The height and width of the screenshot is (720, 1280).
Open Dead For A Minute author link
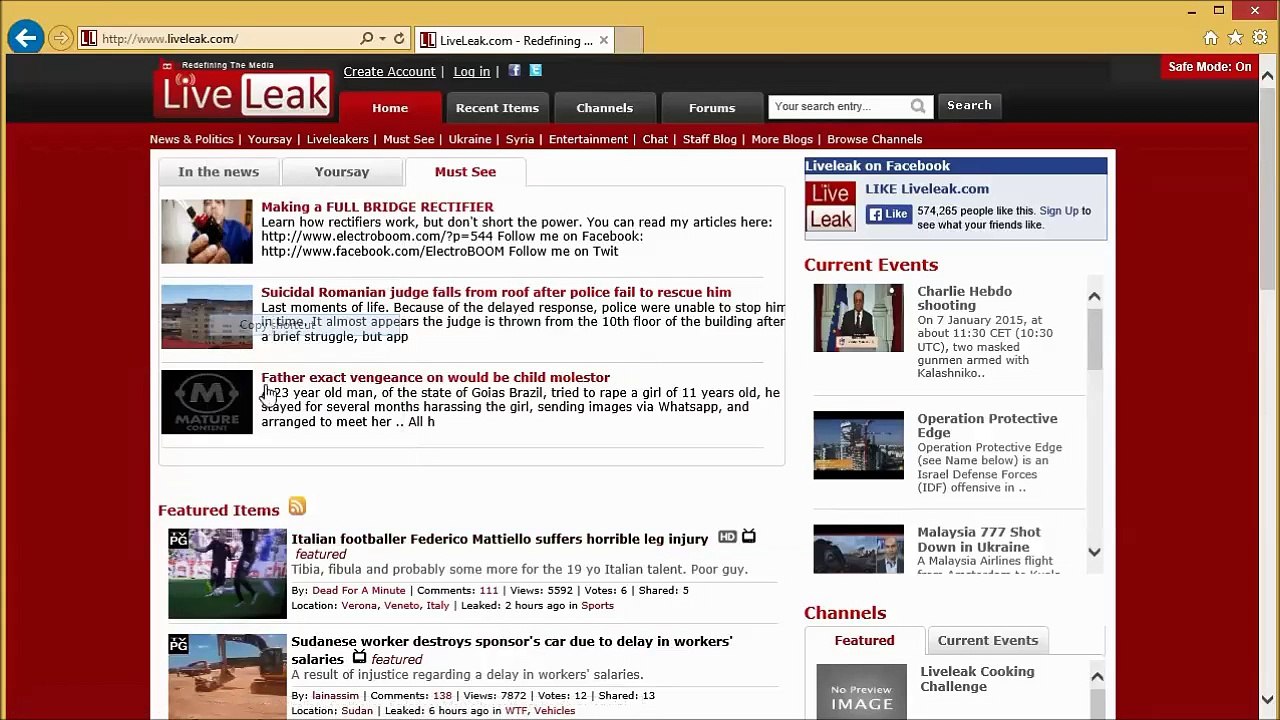click(358, 590)
